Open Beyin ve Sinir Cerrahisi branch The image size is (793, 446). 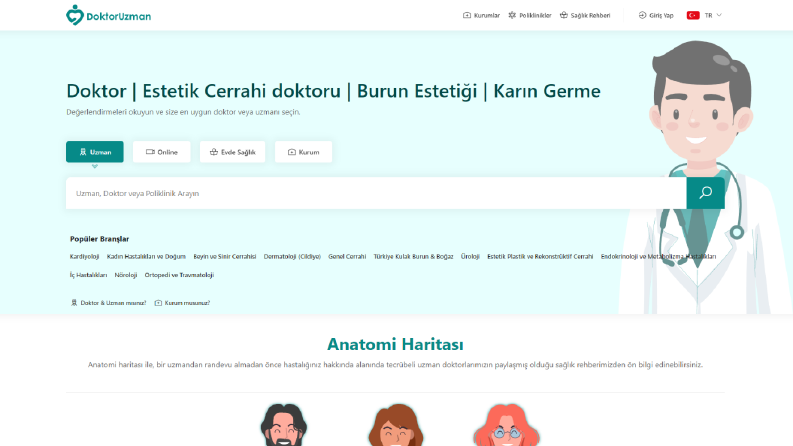point(225,256)
